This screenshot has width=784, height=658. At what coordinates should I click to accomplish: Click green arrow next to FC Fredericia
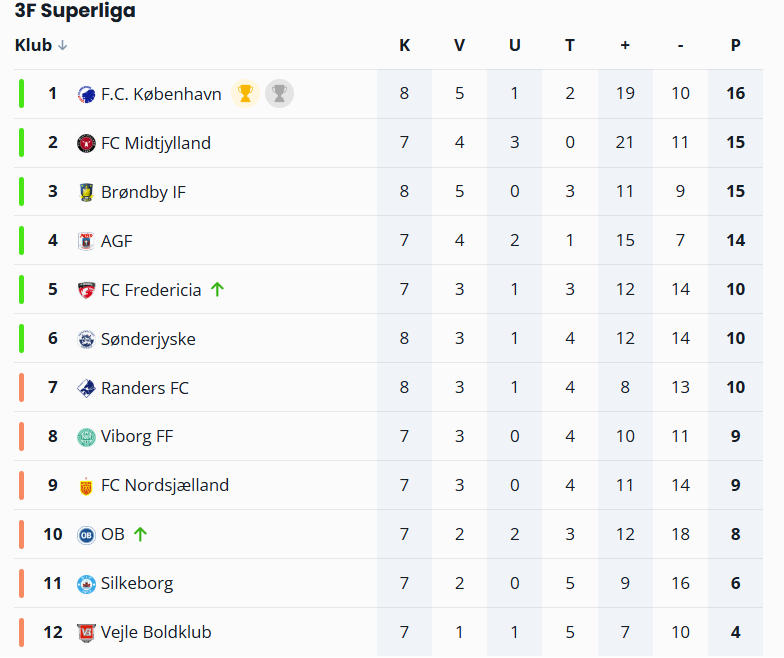point(217,290)
